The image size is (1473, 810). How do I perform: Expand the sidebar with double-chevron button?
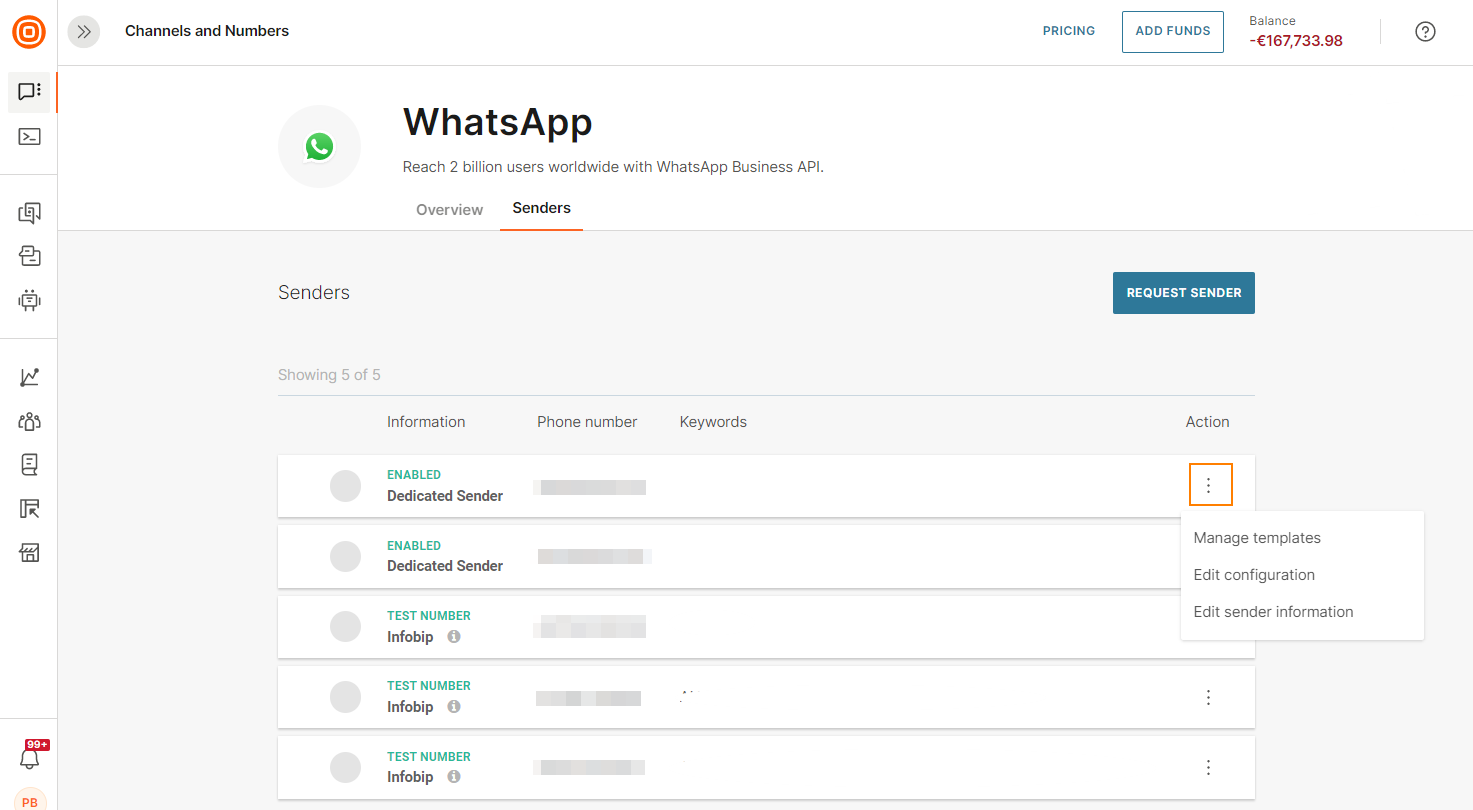(x=84, y=32)
